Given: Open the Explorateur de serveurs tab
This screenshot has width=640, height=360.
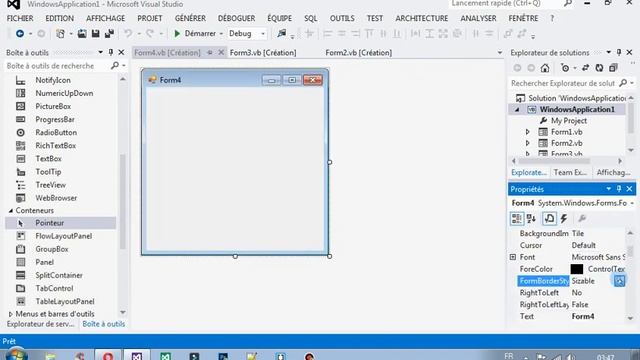Looking at the screenshot, I should tap(40, 324).
